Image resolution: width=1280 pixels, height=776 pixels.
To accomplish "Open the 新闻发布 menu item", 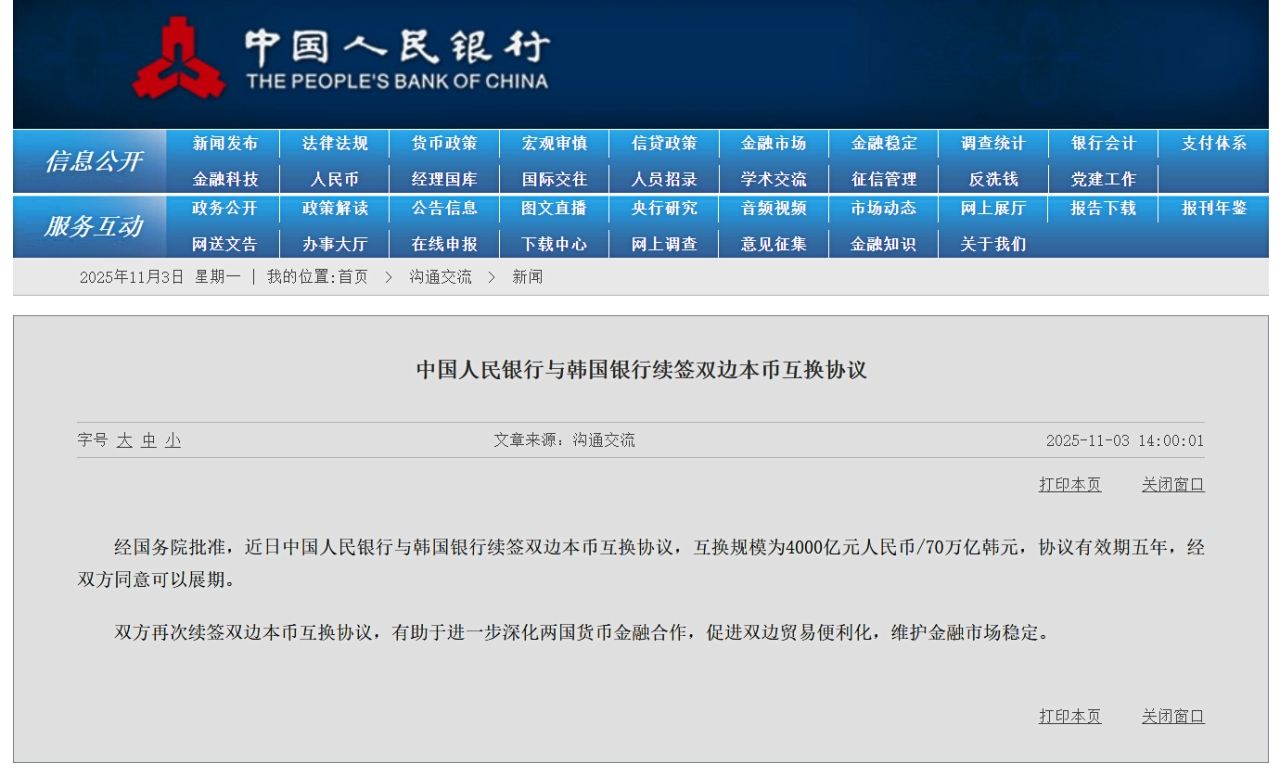I will point(225,144).
